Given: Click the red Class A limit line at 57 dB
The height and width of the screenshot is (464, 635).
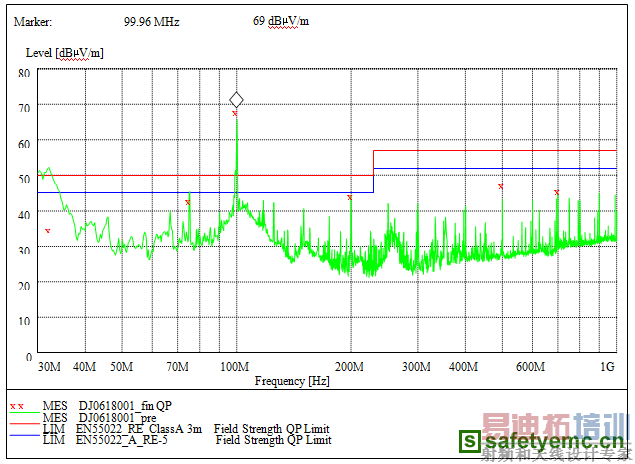Looking at the screenshot, I should pos(495,151).
